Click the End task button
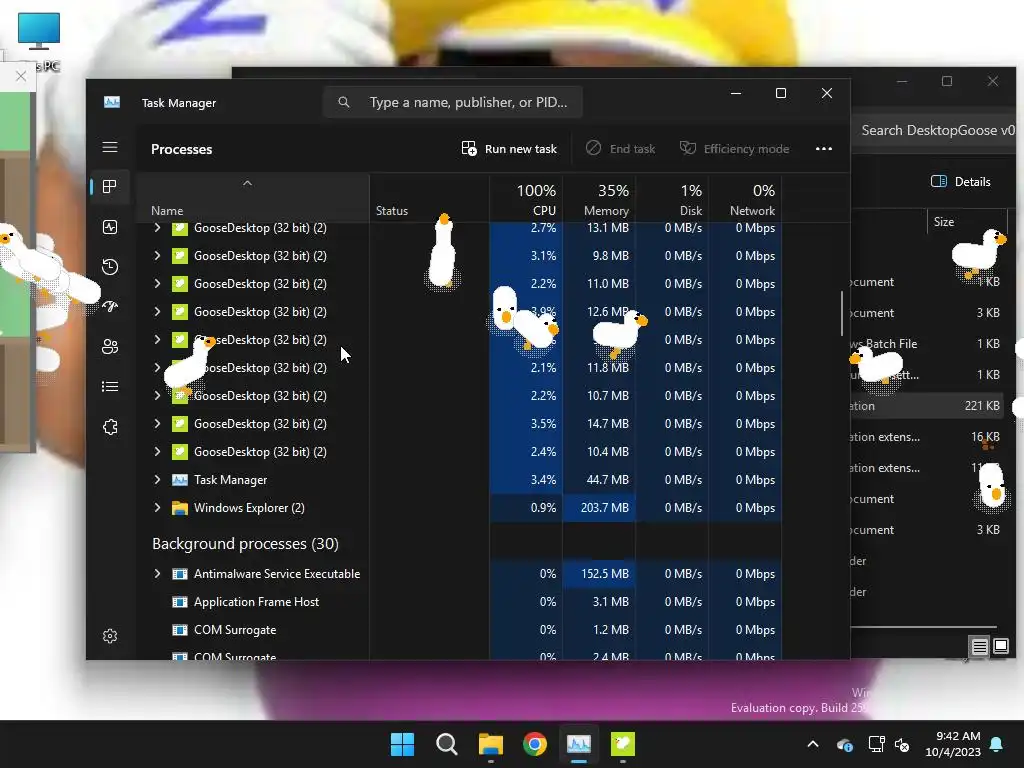The image size is (1024, 768). tap(620, 149)
